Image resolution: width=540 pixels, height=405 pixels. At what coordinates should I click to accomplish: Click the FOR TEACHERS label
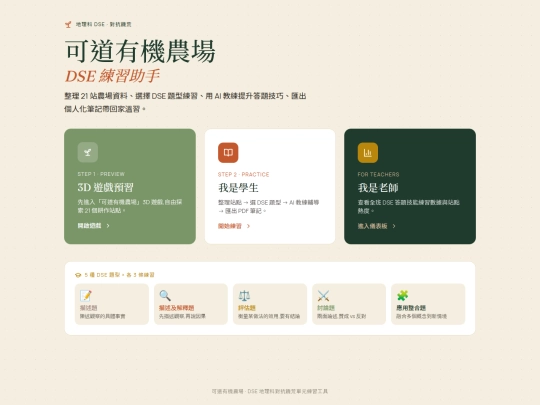coord(378,174)
